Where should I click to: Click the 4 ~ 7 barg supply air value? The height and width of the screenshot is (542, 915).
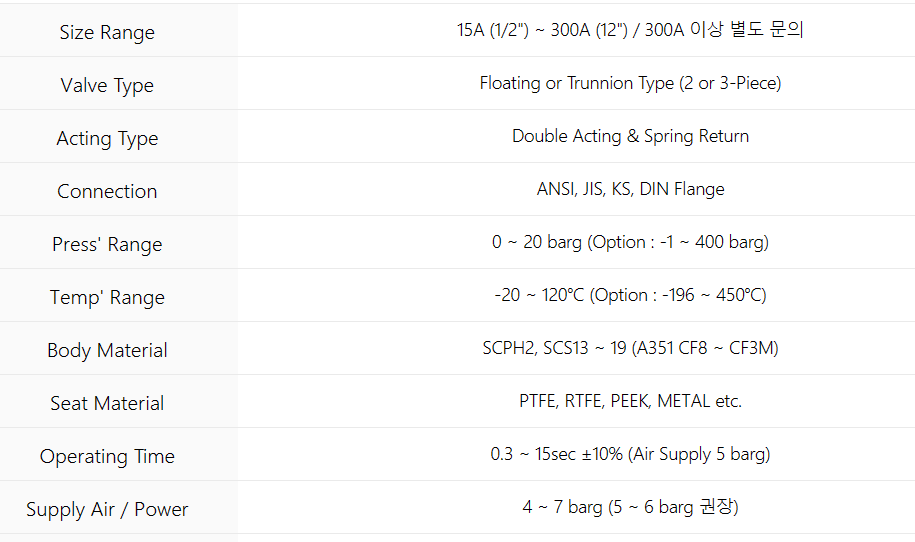tap(630, 507)
